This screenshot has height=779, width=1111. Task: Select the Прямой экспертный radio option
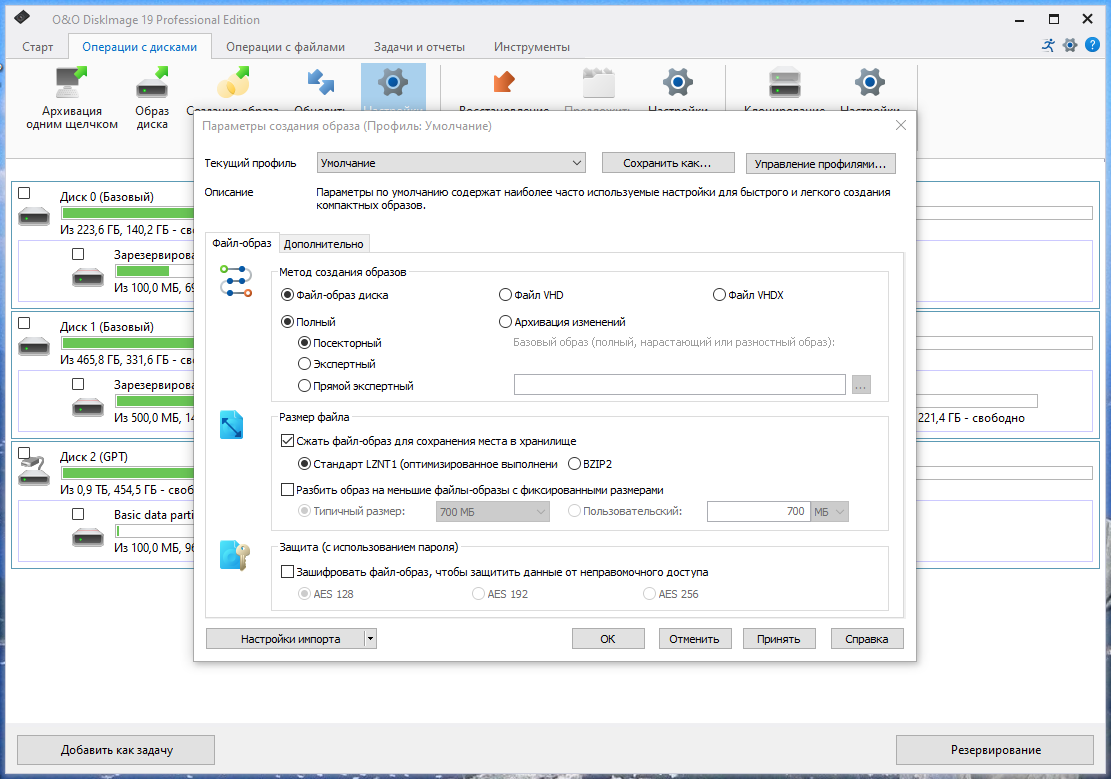304,386
